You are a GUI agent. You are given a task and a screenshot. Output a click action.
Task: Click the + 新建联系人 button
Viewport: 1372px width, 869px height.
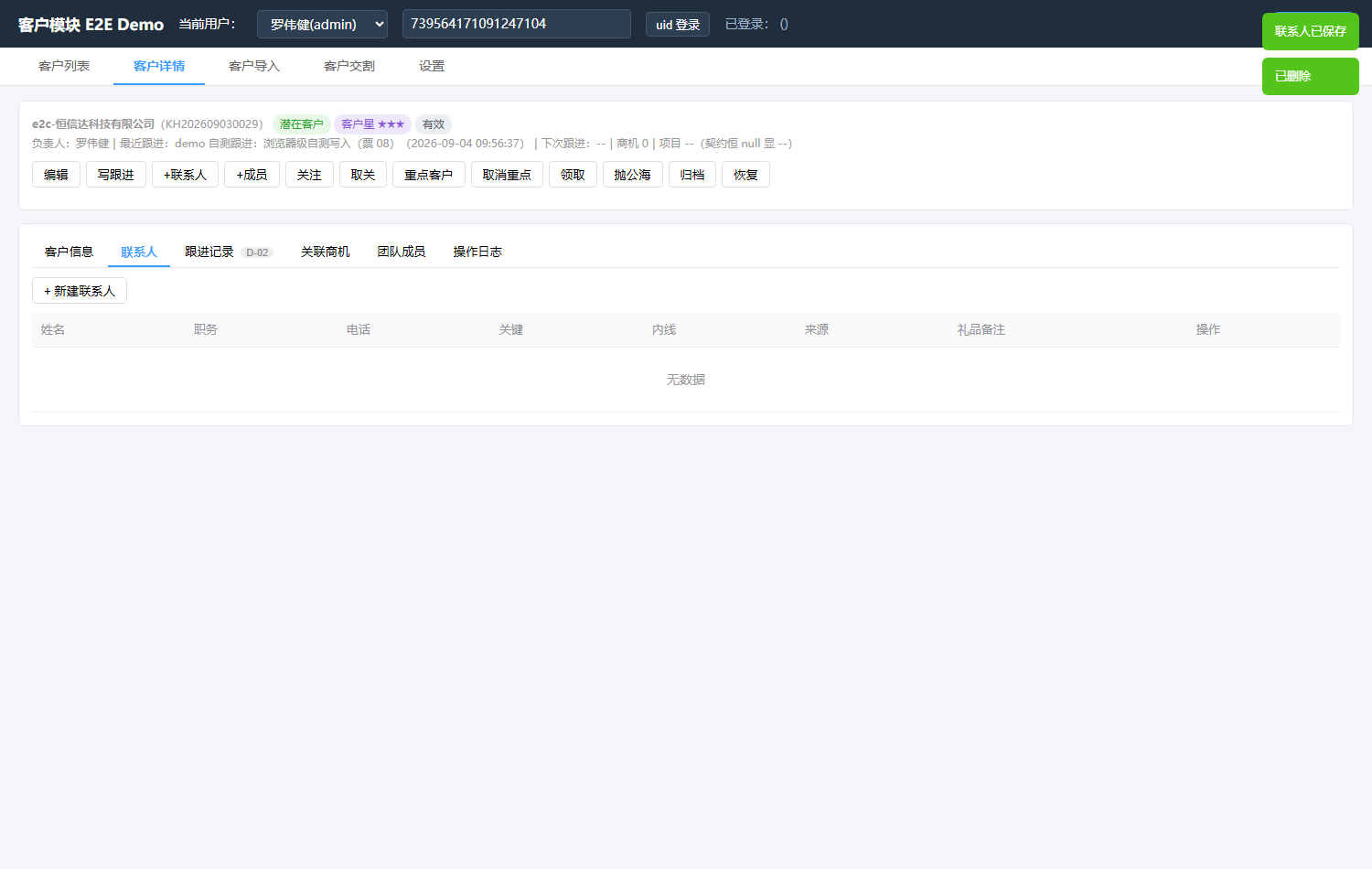(80, 291)
